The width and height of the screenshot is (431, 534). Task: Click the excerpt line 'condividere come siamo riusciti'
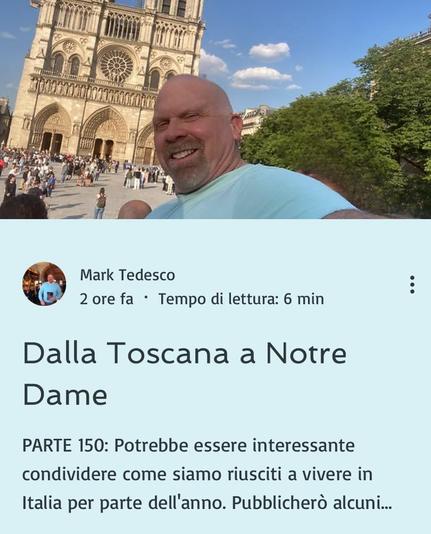click(x=151, y=474)
